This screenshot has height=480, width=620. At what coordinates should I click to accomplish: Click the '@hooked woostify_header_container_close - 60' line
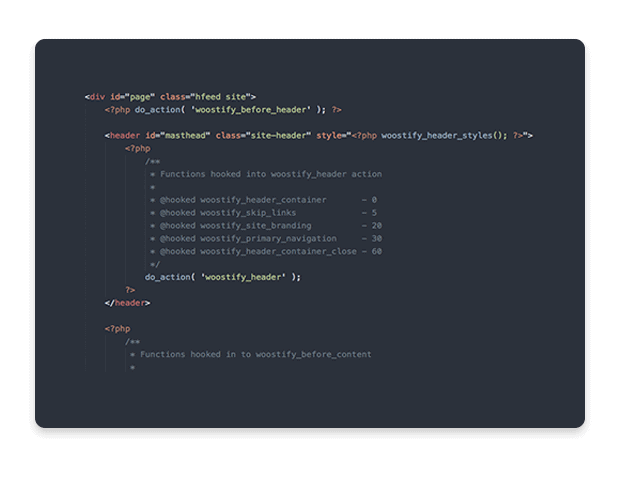tap(266, 251)
